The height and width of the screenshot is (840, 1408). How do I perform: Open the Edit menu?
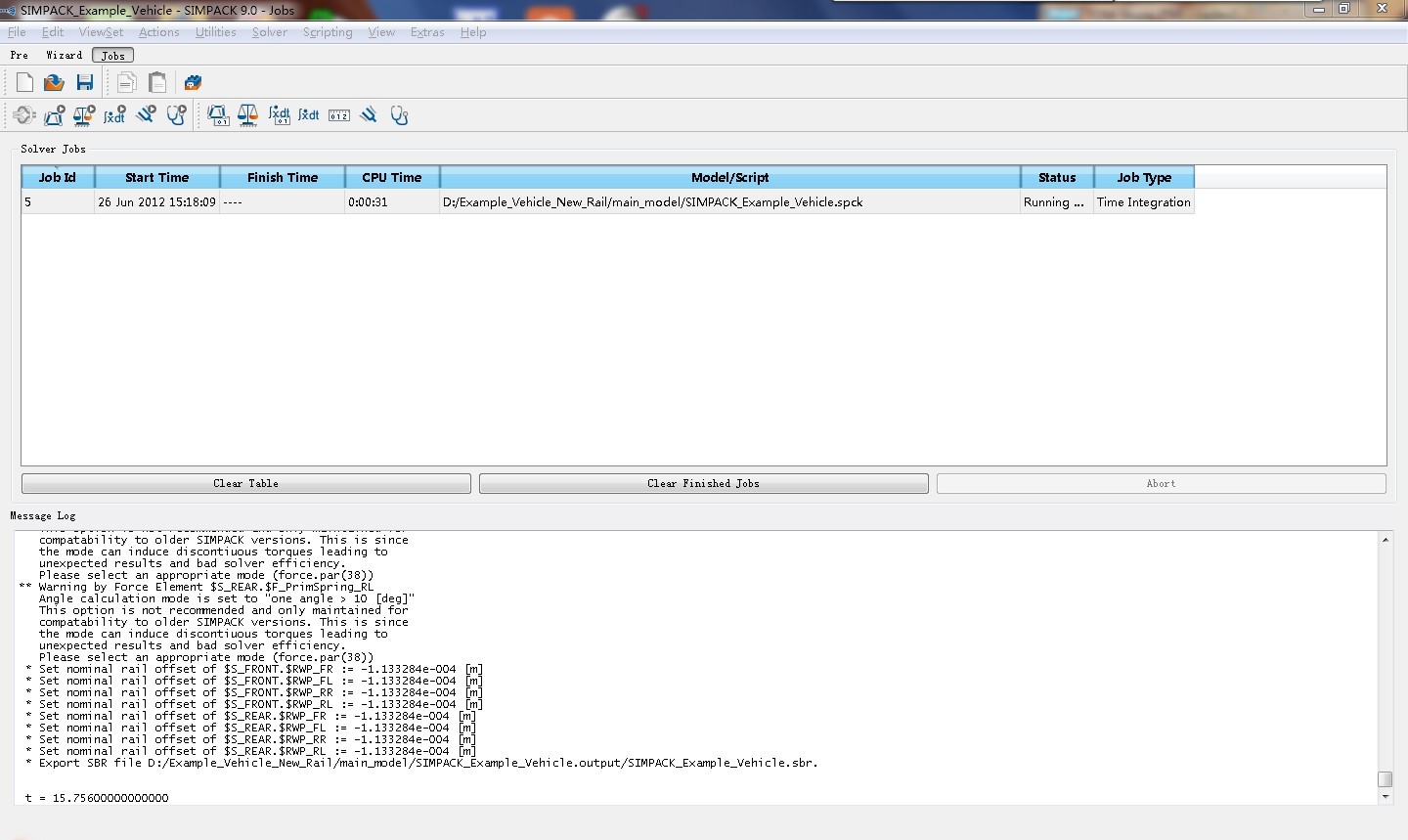(x=53, y=32)
